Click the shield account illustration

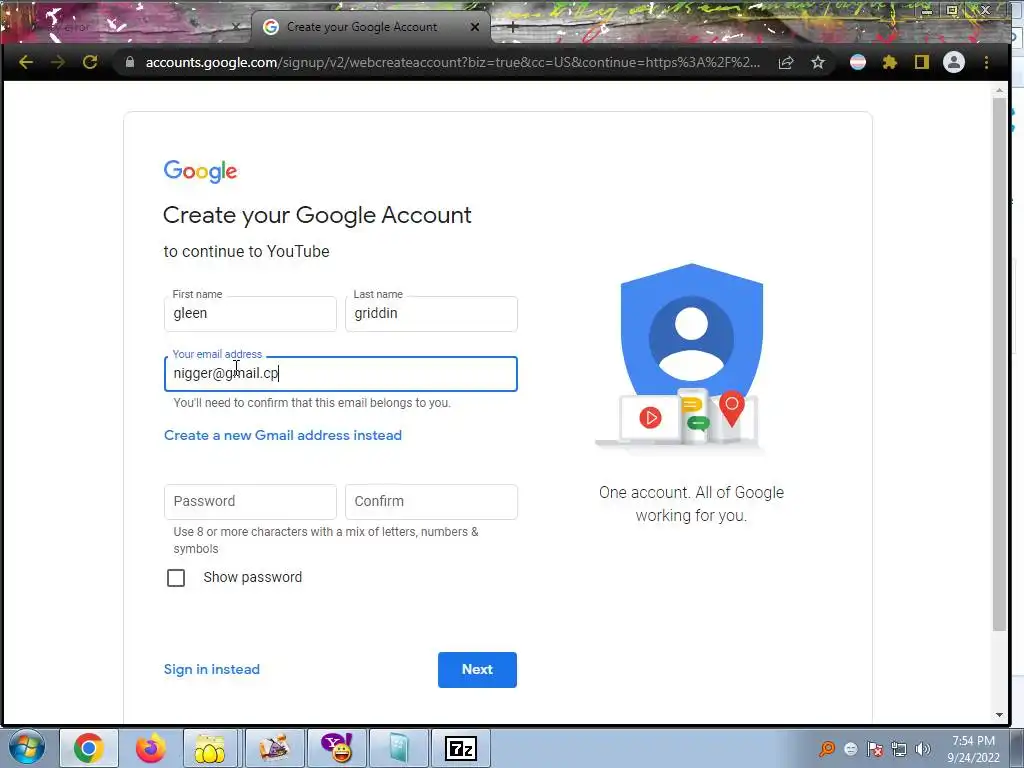click(691, 356)
